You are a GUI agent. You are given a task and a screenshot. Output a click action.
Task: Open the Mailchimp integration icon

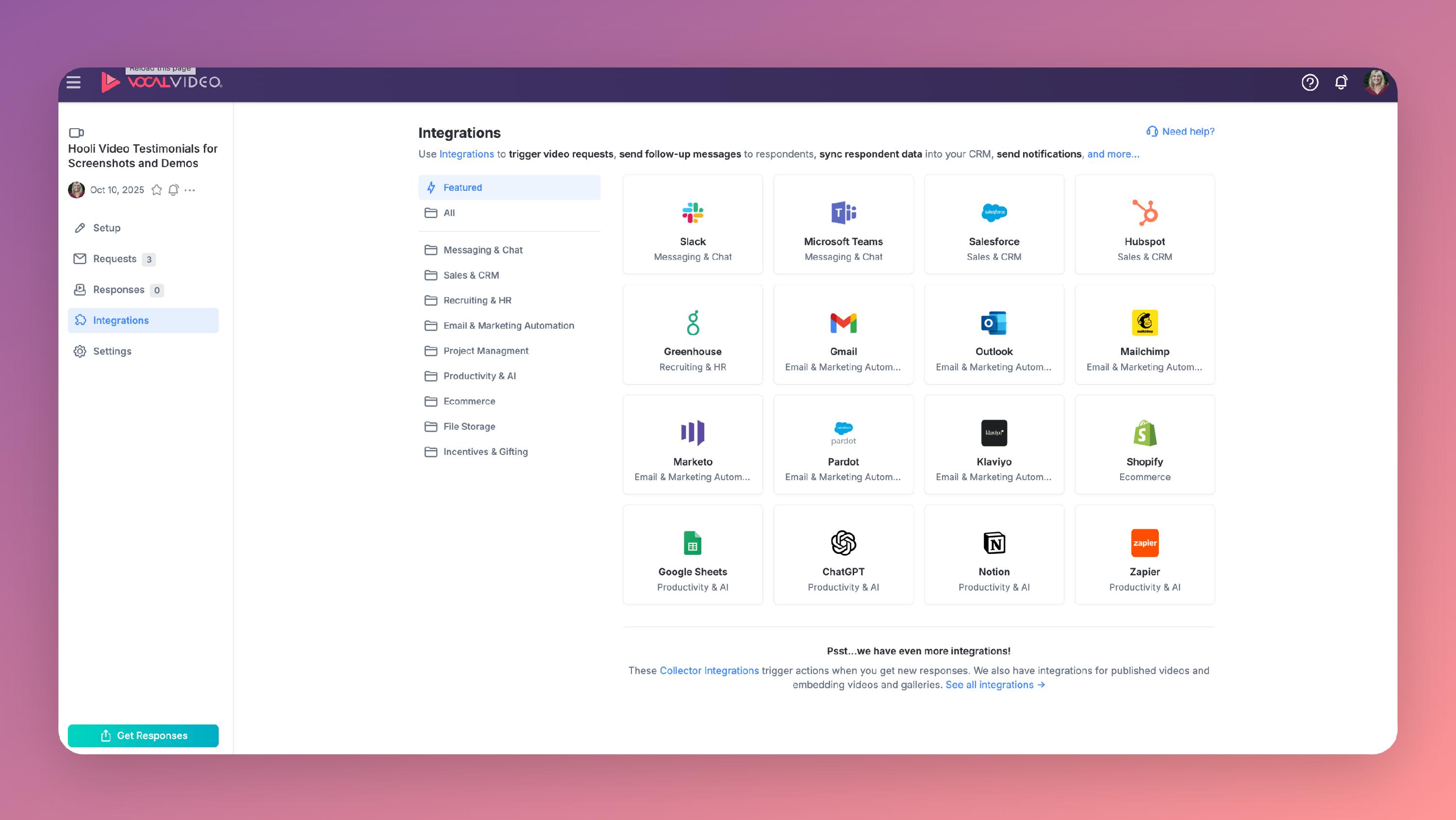click(x=1144, y=323)
